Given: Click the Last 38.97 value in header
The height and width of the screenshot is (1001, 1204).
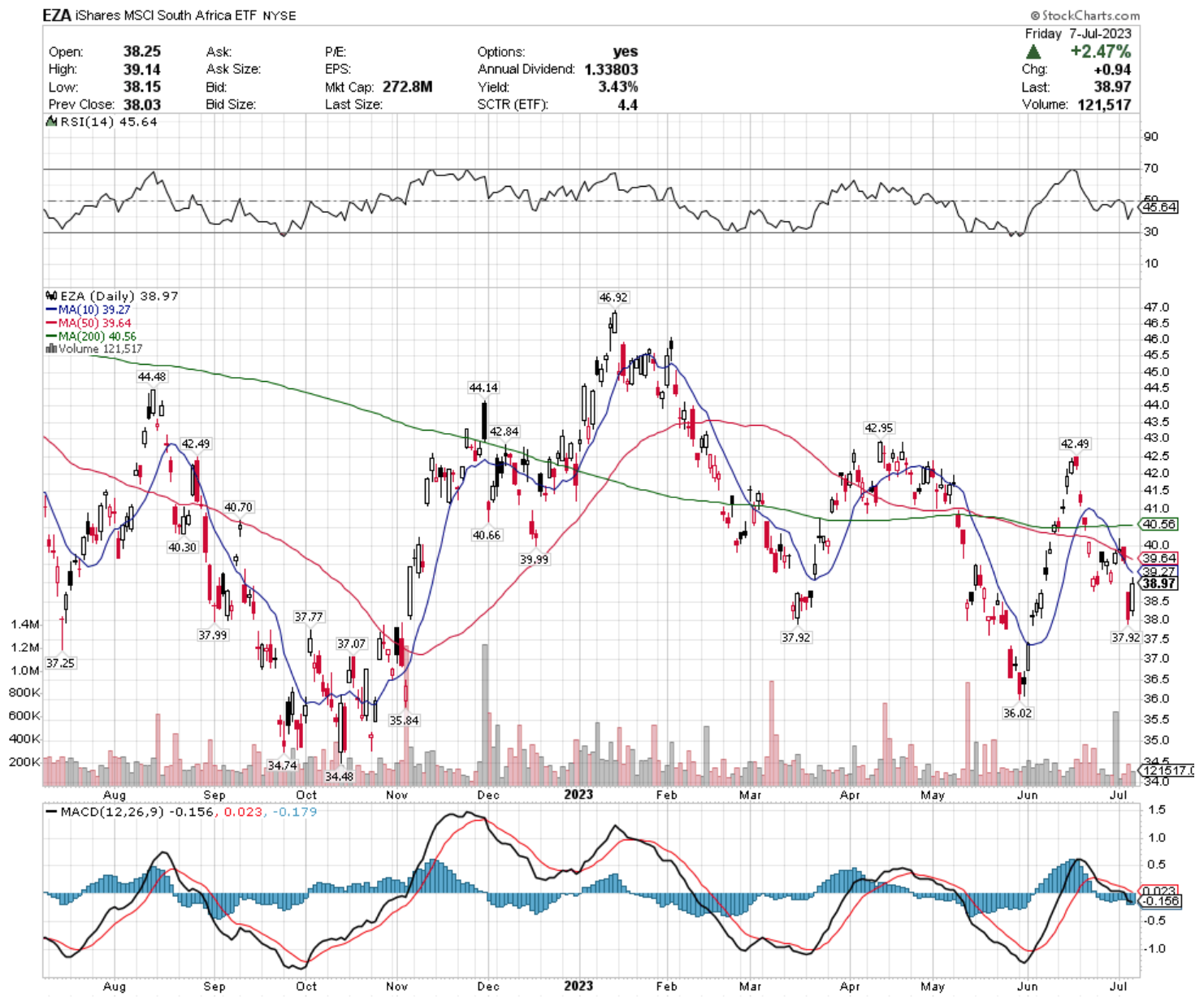Looking at the screenshot, I should (1112, 87).
